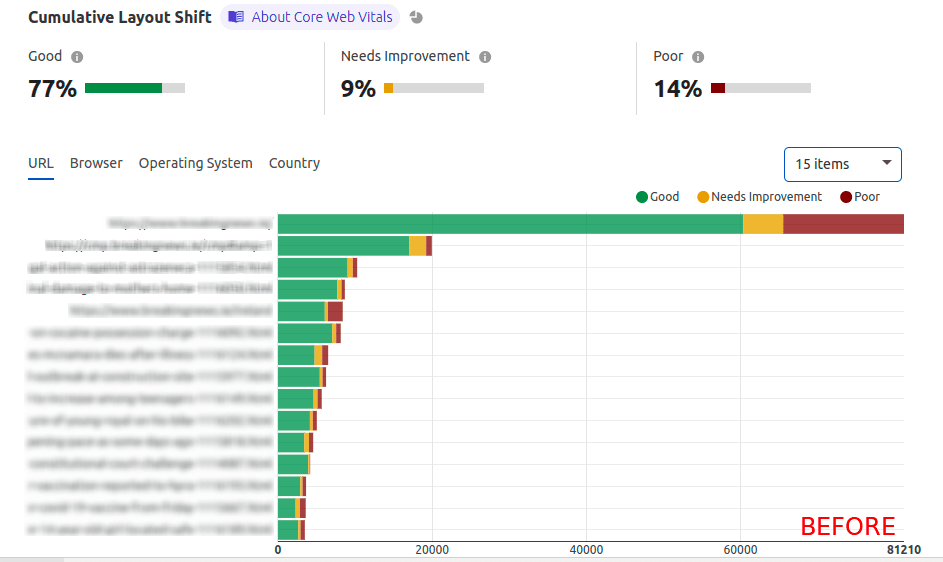
Task: Click the top bar's red Poor segment
Action: click(843, 224)
